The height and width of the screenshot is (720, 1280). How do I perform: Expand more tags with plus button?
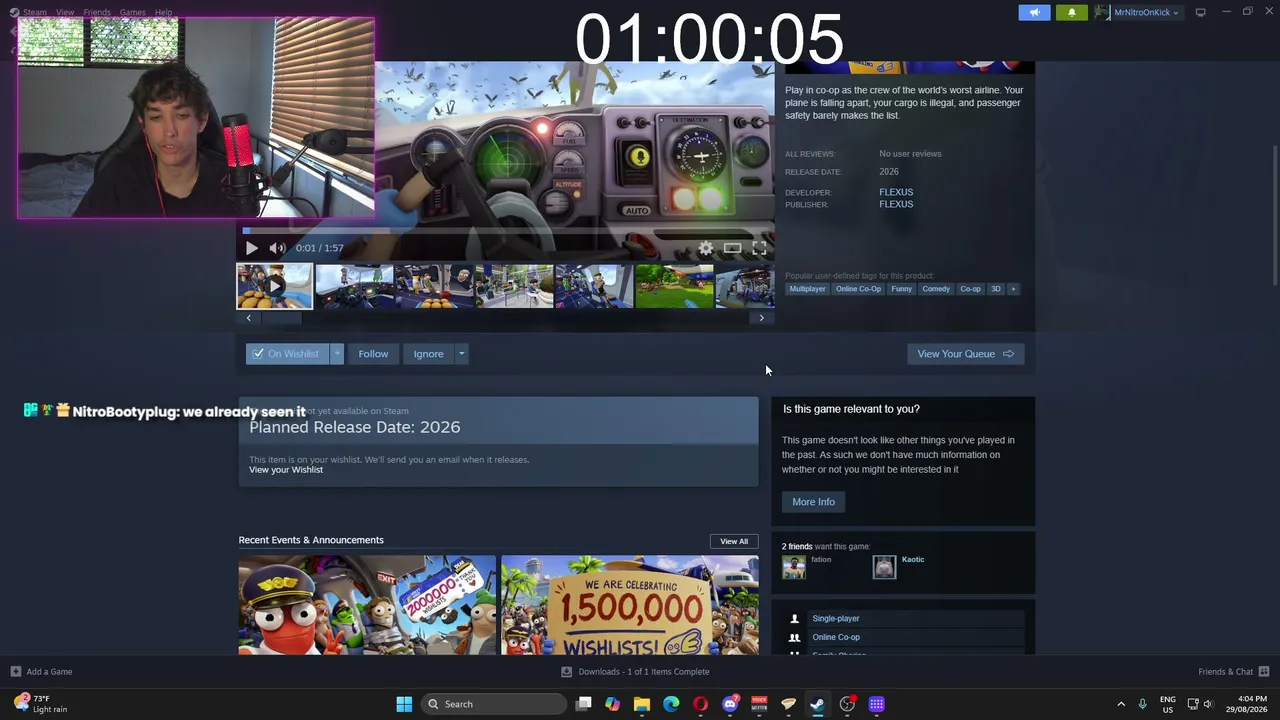[1013, 289]
